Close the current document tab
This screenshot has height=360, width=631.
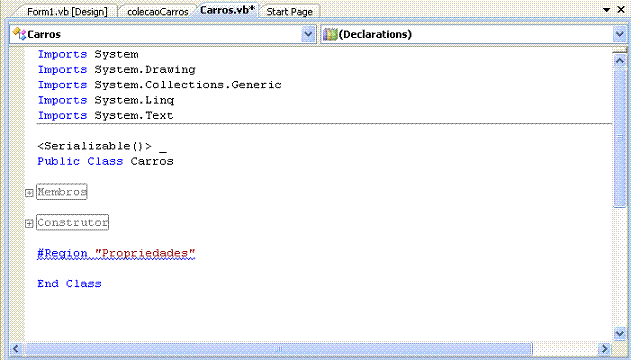point(621,10)
